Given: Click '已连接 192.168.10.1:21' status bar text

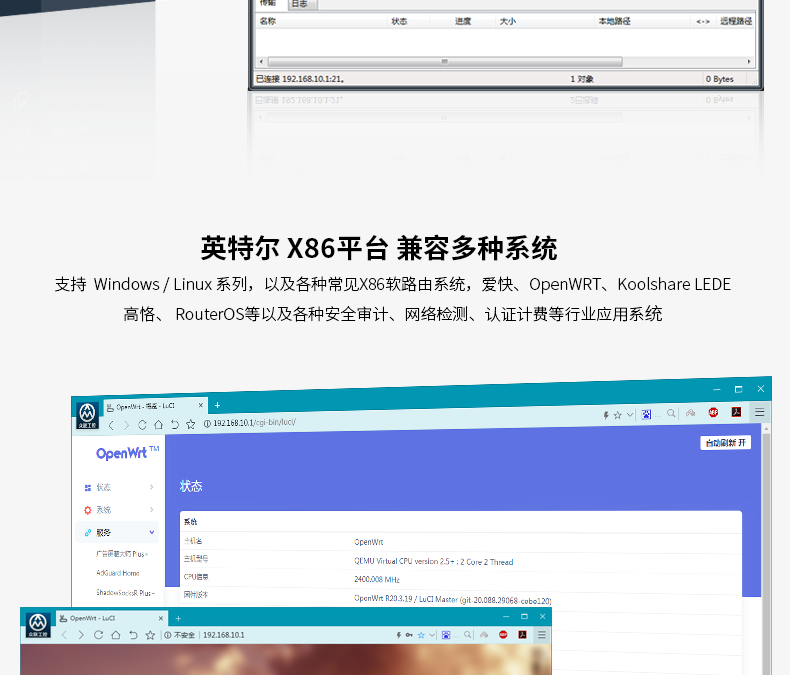Looking at the screenshot, I should 300,79.
